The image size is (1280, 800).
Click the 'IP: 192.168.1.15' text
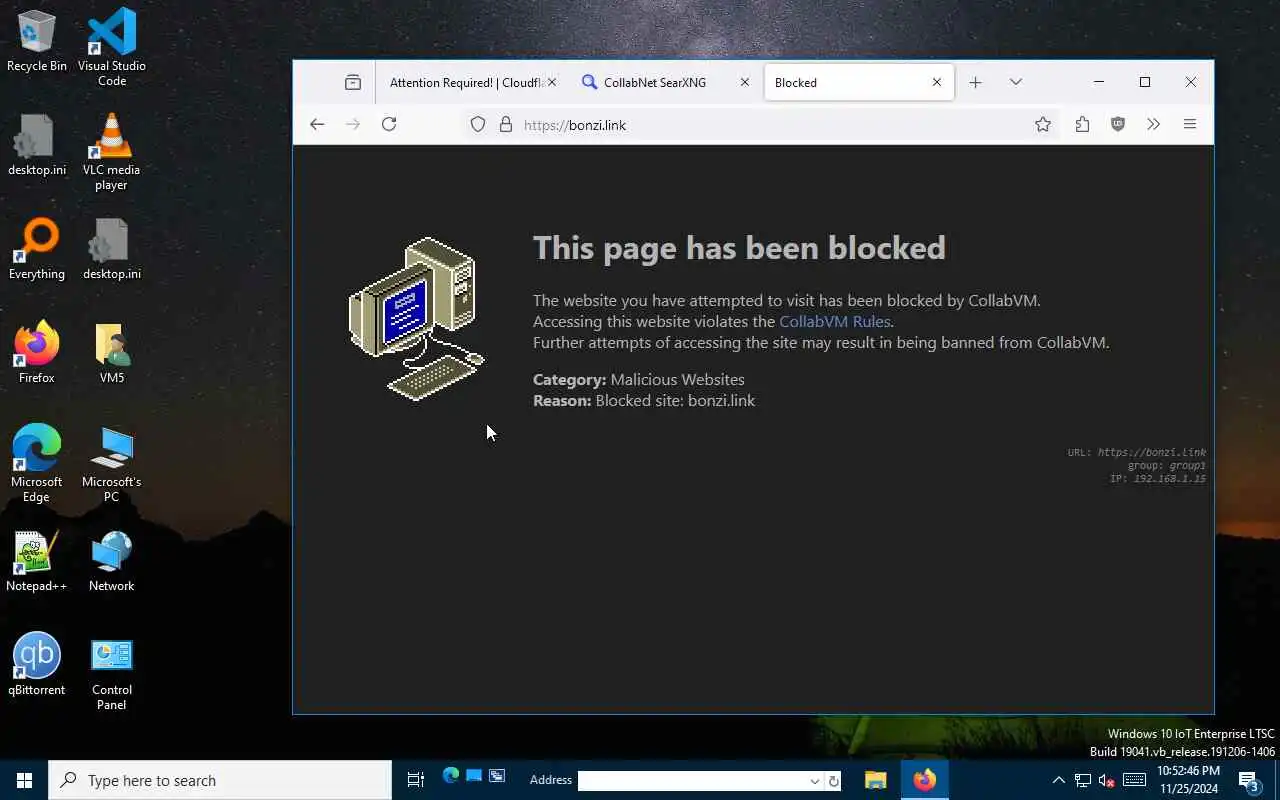coord(1157,479)
